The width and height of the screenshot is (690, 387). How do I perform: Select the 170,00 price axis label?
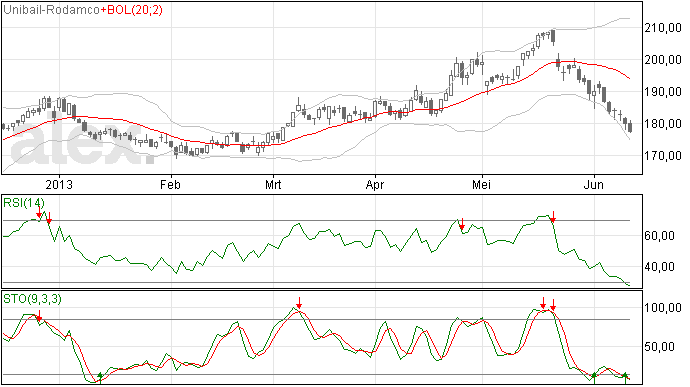coord(663,155)
